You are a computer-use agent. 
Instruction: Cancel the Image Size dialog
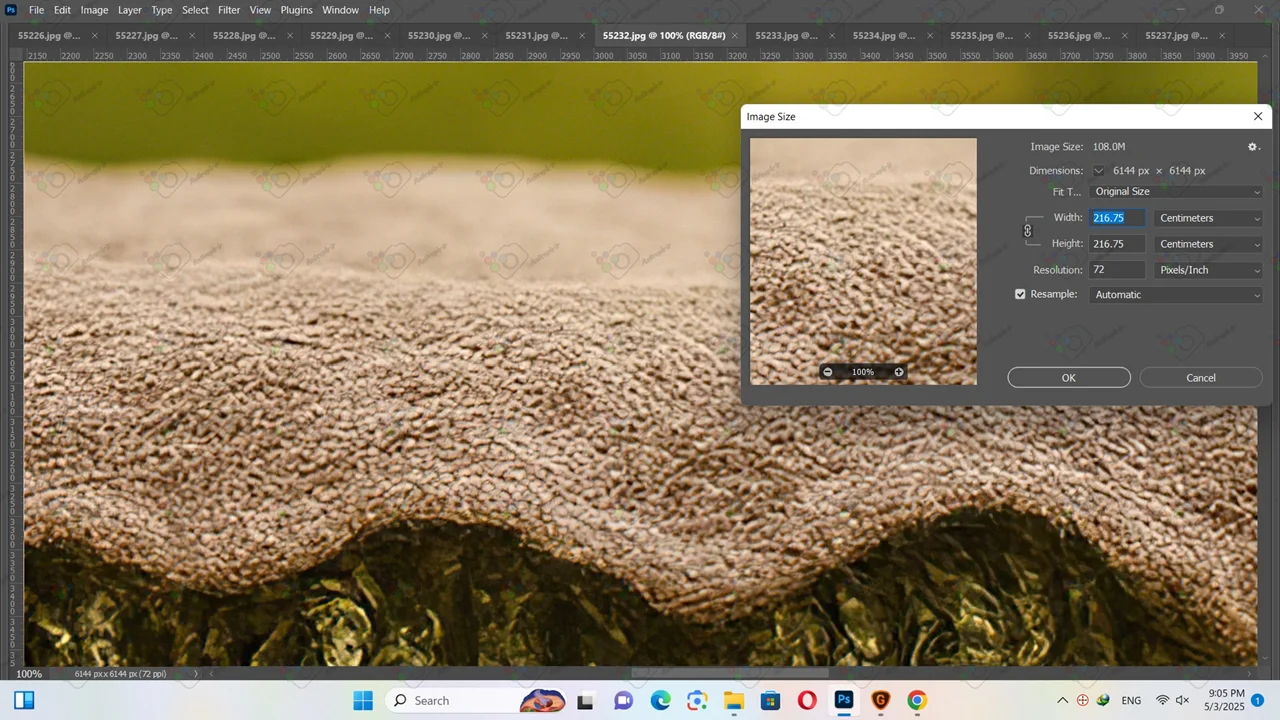(x=1200, y=378)
